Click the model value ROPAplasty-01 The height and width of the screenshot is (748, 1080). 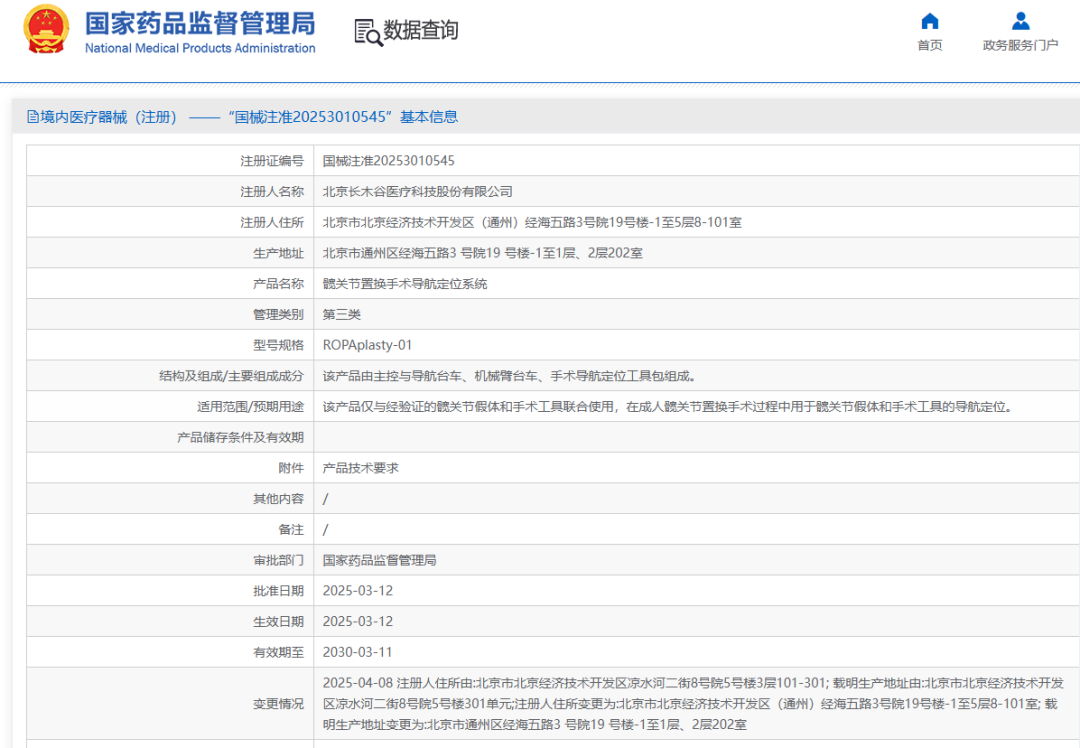(367, 345)
